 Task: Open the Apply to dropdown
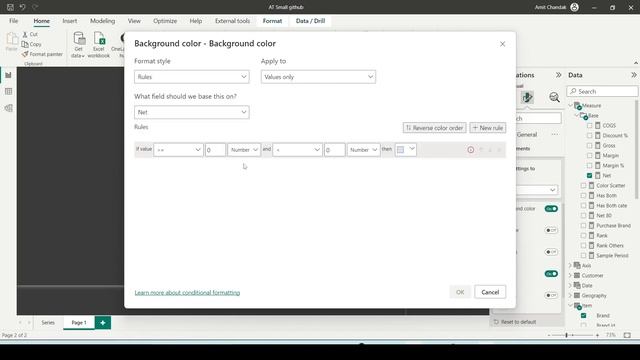[318, 77]
